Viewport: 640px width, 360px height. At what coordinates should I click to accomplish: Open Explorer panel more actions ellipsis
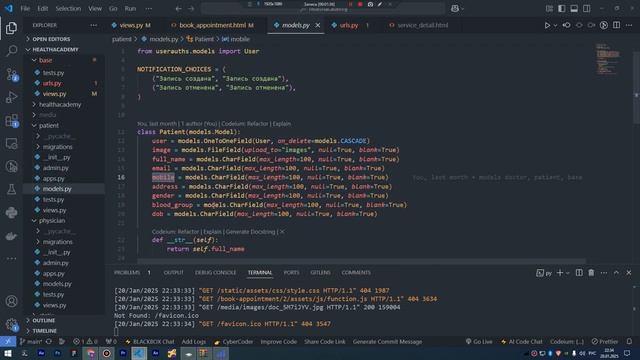click(x=94, y=25)
